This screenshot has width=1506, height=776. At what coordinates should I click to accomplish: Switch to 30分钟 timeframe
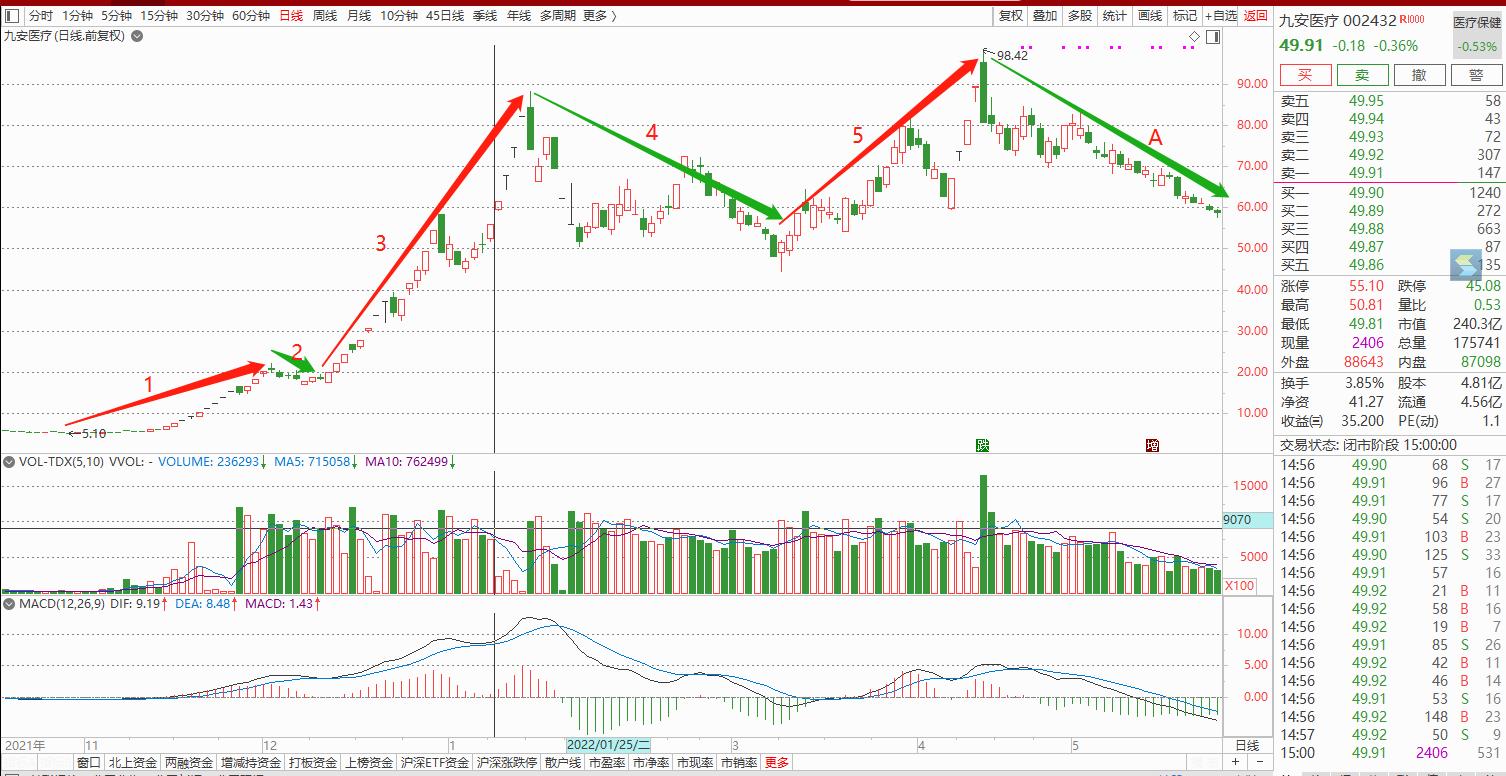[x=205, y=15]
